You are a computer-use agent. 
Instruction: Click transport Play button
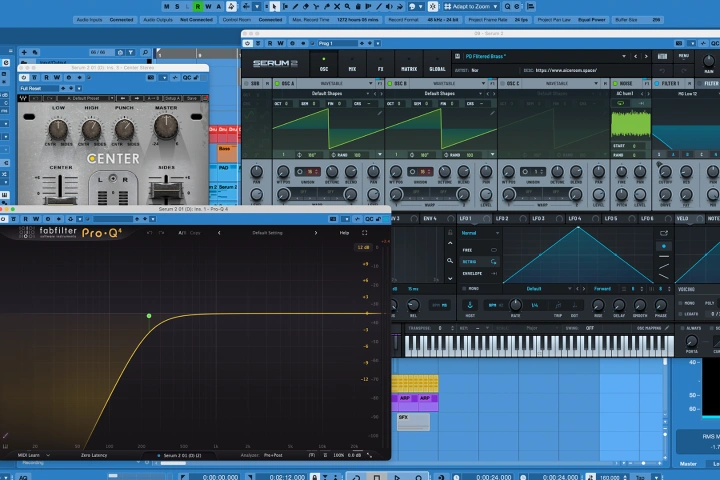[x=397, y=477]
